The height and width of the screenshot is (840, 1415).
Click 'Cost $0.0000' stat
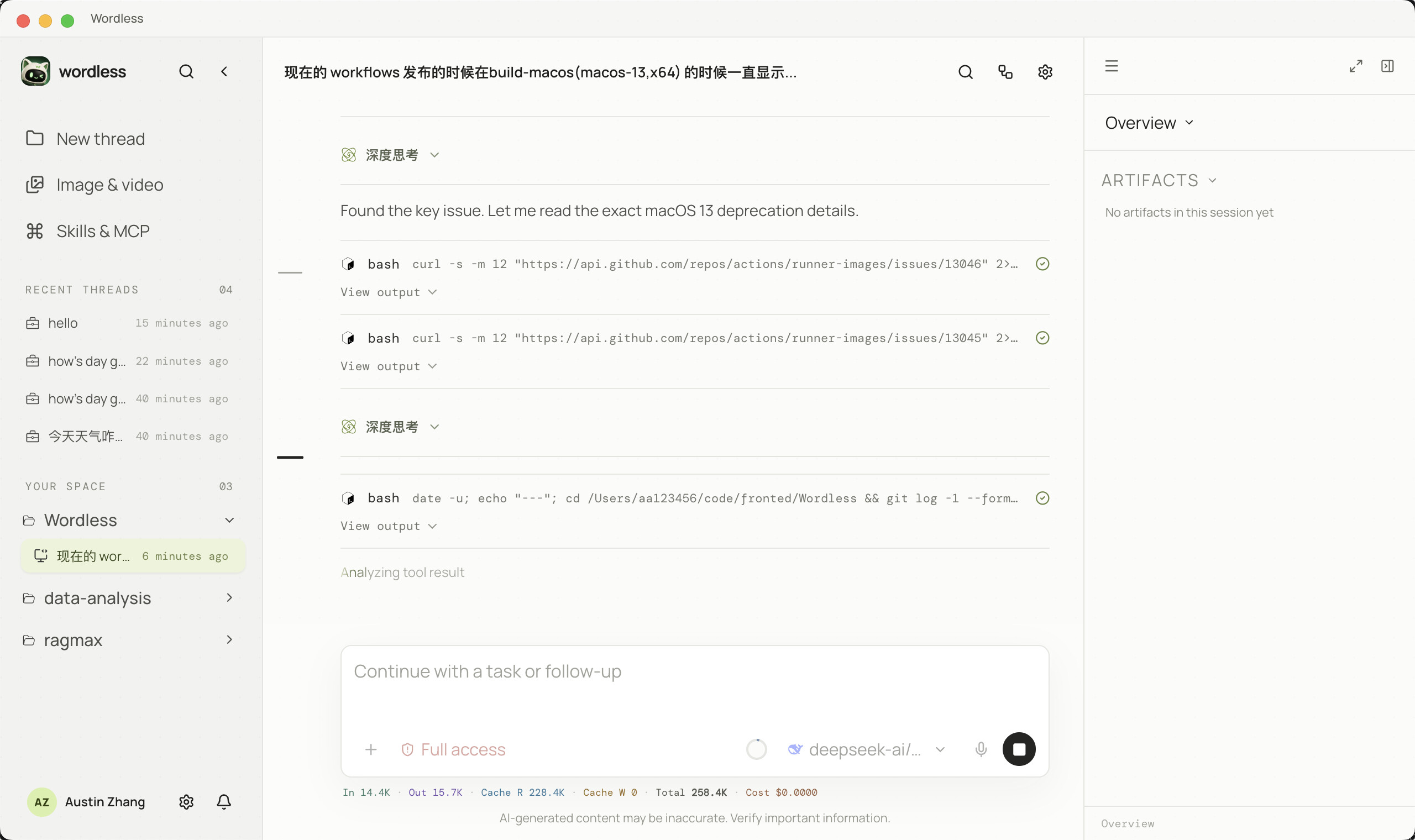781,792
